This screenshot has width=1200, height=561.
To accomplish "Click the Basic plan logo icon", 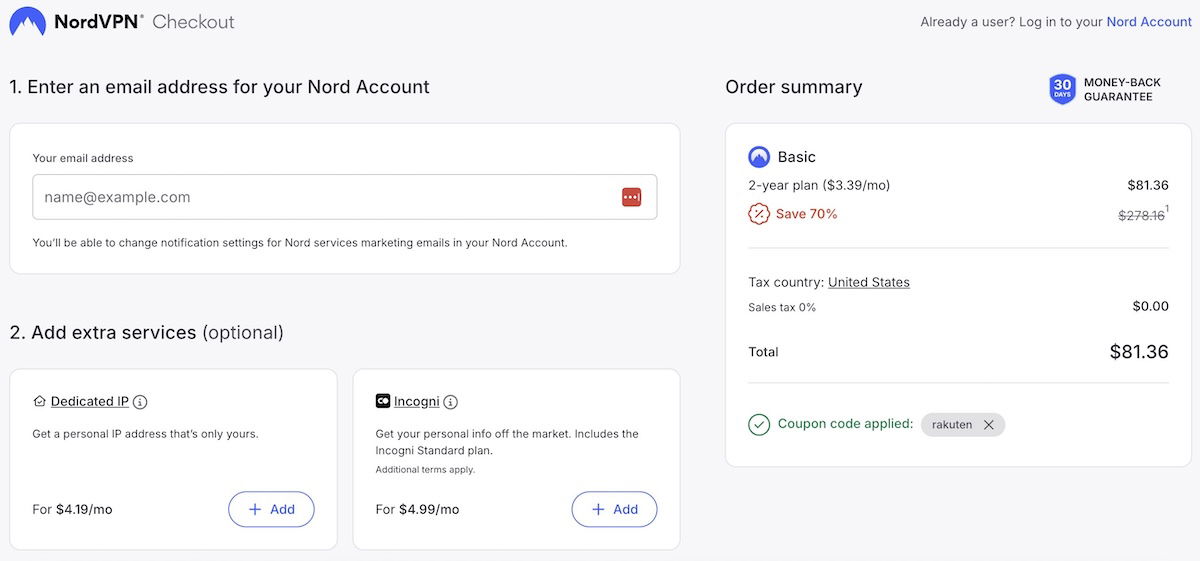I will tap(759, 157).
